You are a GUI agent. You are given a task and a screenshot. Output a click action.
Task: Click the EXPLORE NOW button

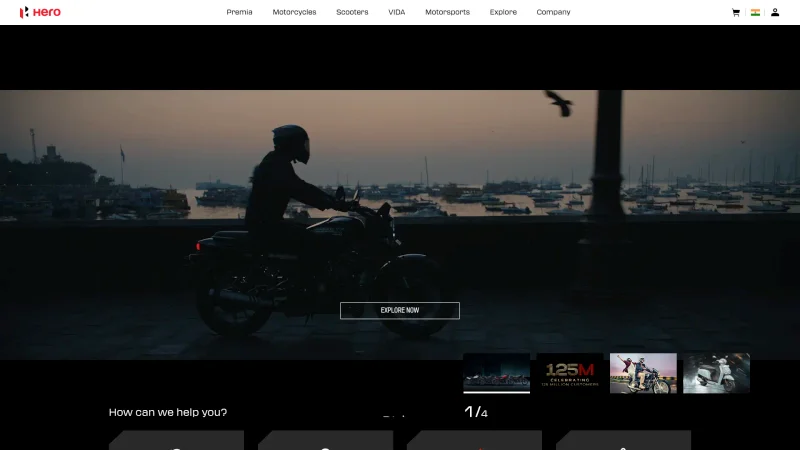pyautogui.click(x=399, y=310)
